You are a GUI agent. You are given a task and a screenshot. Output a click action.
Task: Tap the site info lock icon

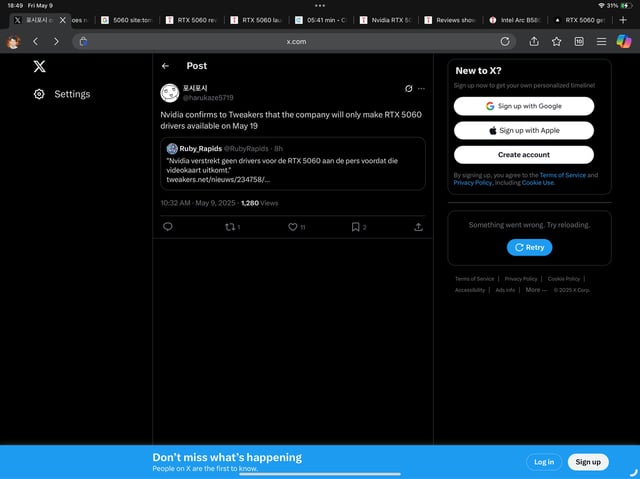point(83,42)
